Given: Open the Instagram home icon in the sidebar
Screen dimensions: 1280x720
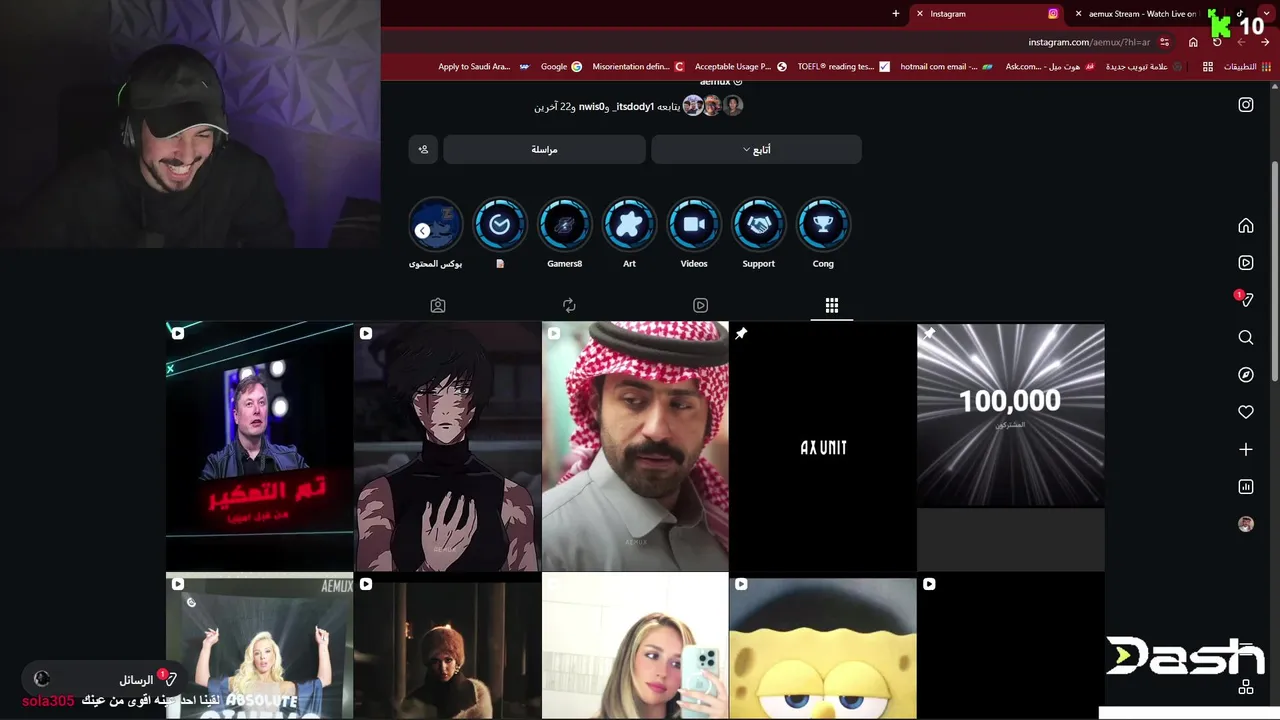Looking at the screenshot, I should 1246,226.
